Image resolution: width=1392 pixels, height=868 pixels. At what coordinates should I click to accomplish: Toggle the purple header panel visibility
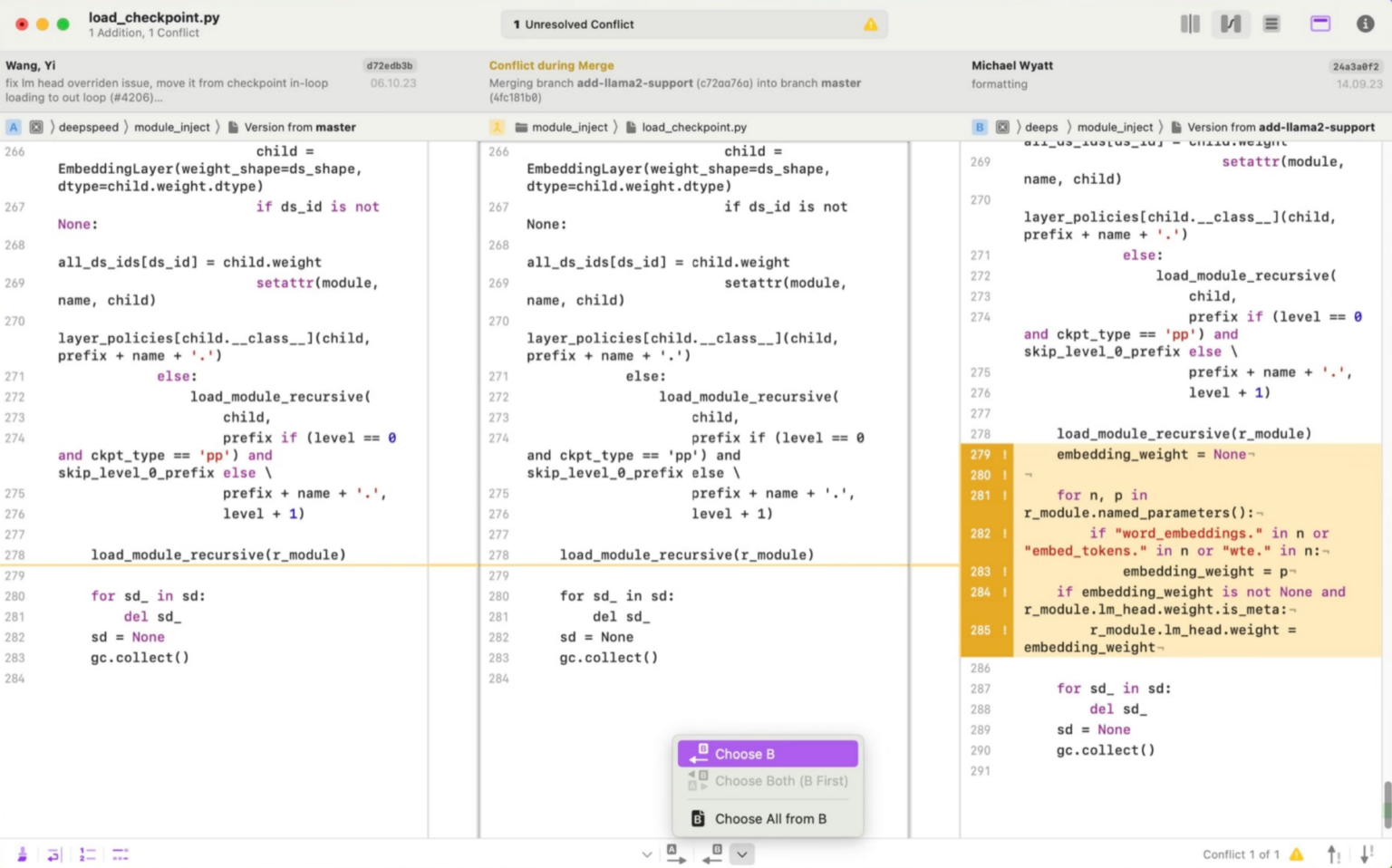point(1320,24)
